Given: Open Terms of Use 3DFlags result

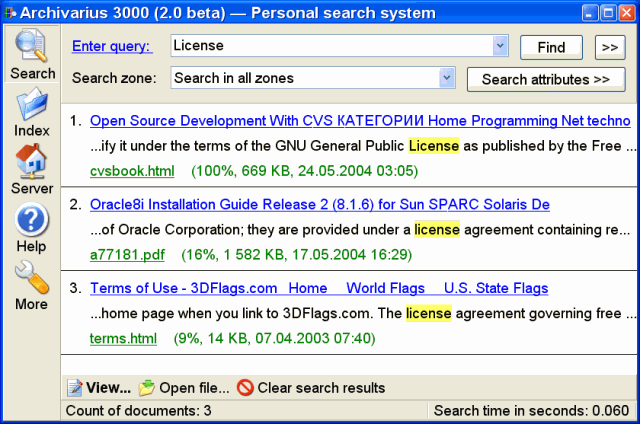Looking at the screenshot, I should click(x=319, y=288).
